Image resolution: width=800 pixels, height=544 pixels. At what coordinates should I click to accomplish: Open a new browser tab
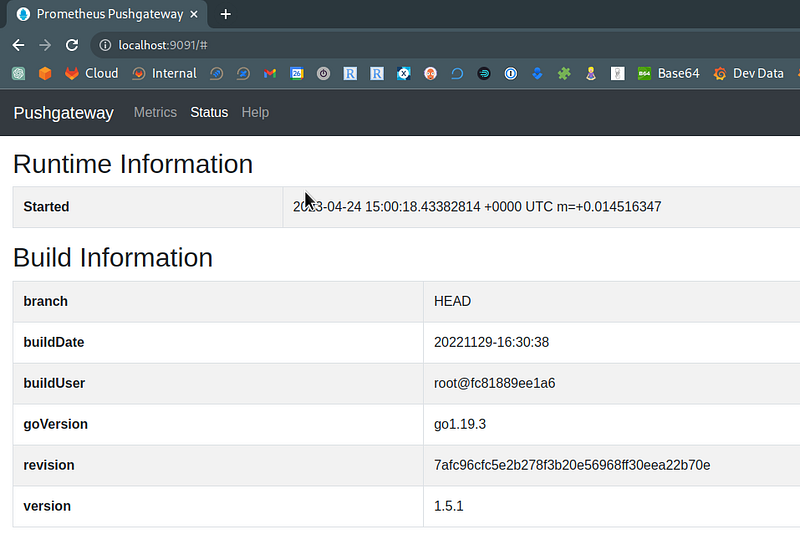coord(226,14)
